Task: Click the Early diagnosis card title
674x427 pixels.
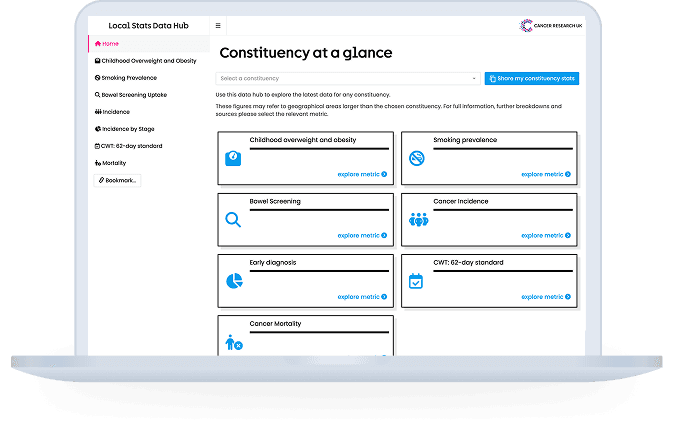Action: 273,262
